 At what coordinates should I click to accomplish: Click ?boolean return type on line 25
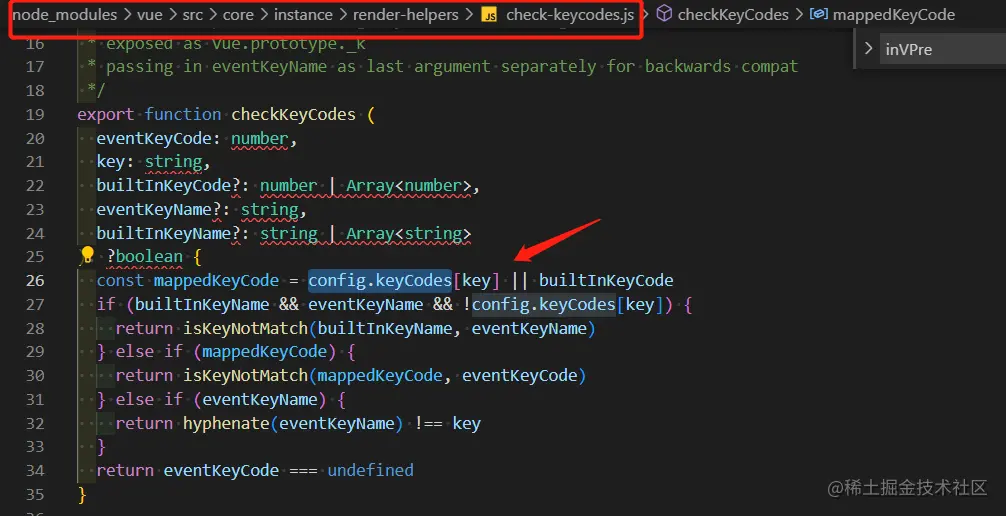[x=145, y=257]
